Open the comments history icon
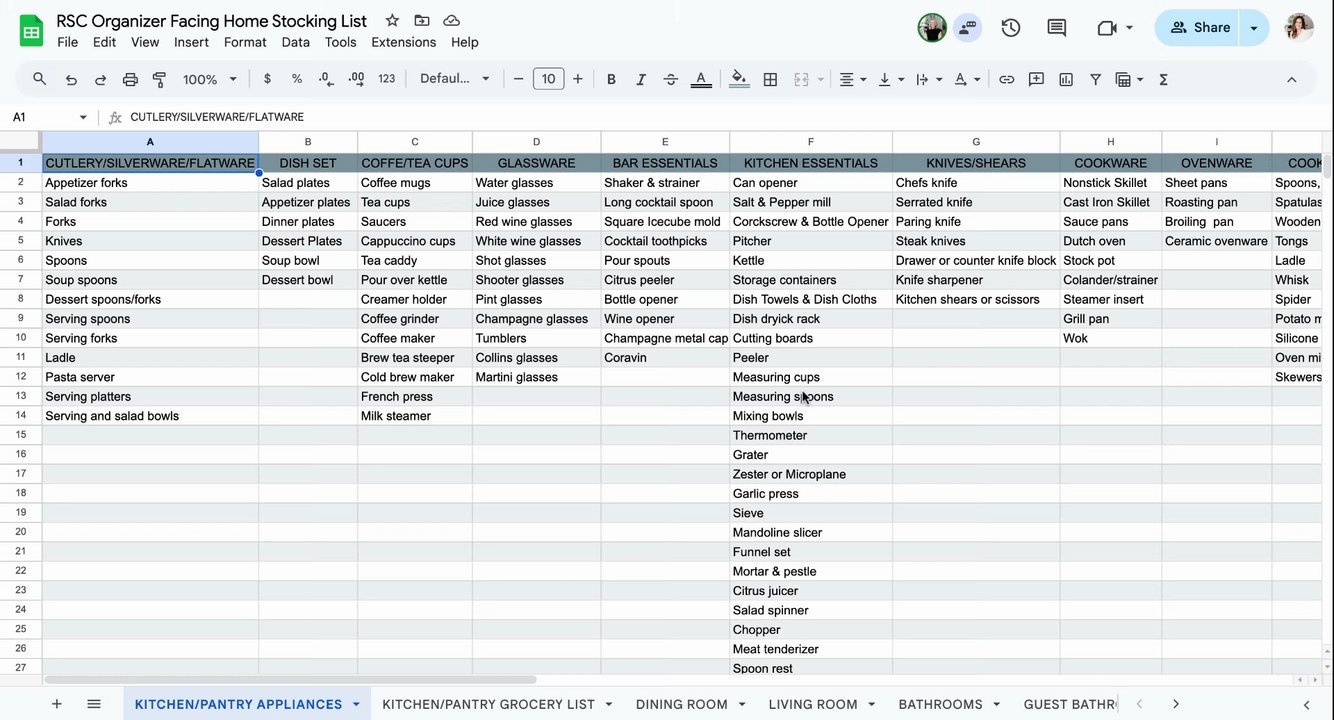The width and height of the screenshot is (1334, 720). click(1057, 28)
